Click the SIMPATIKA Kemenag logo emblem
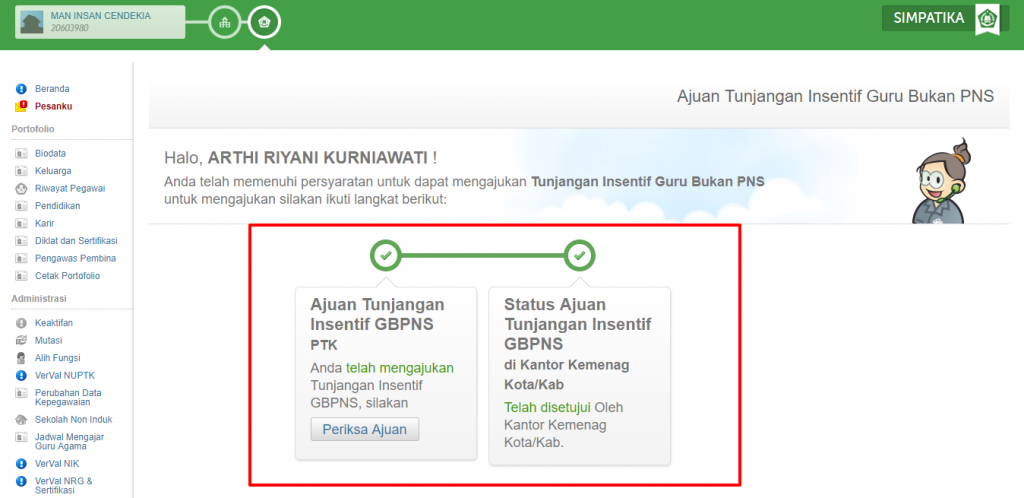Viewport: 1024px width, 498px height. click(988, 18)
